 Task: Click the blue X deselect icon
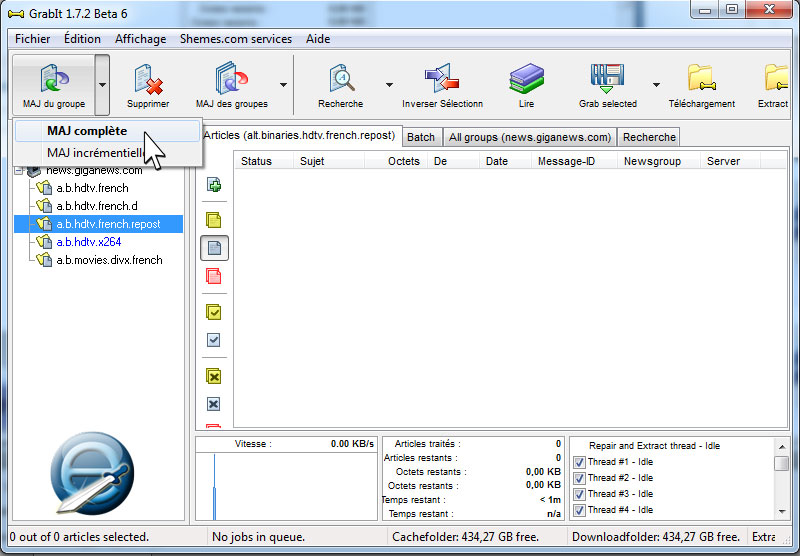coord(214,404)
